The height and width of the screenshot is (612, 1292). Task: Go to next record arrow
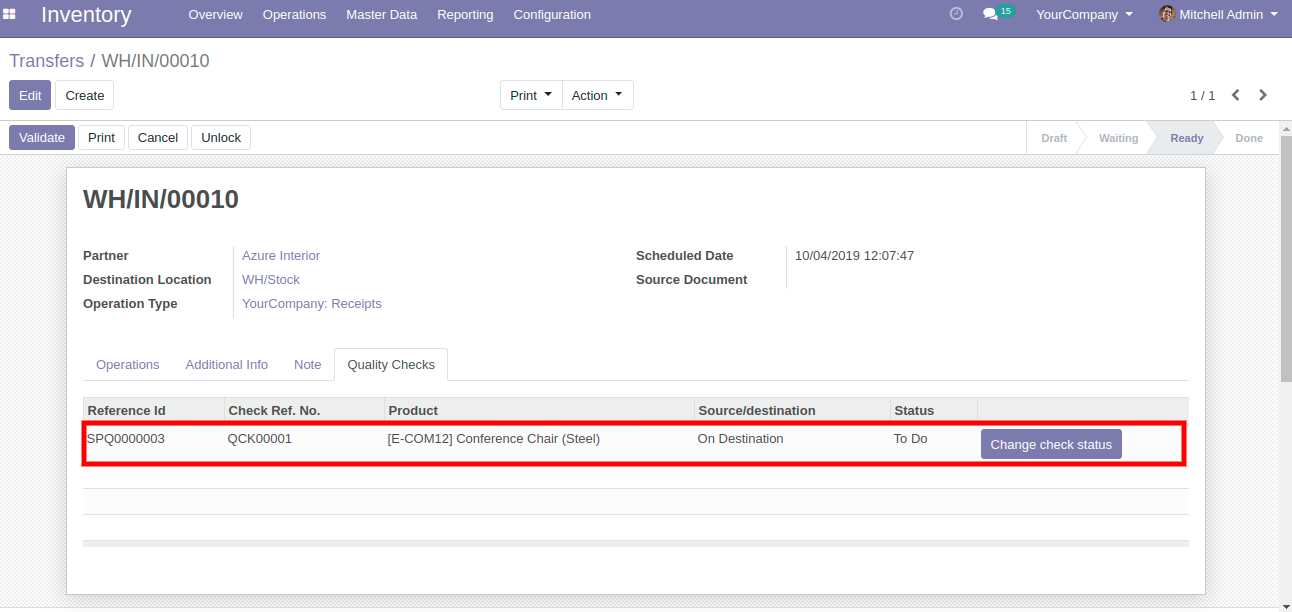pos(1263,95)
